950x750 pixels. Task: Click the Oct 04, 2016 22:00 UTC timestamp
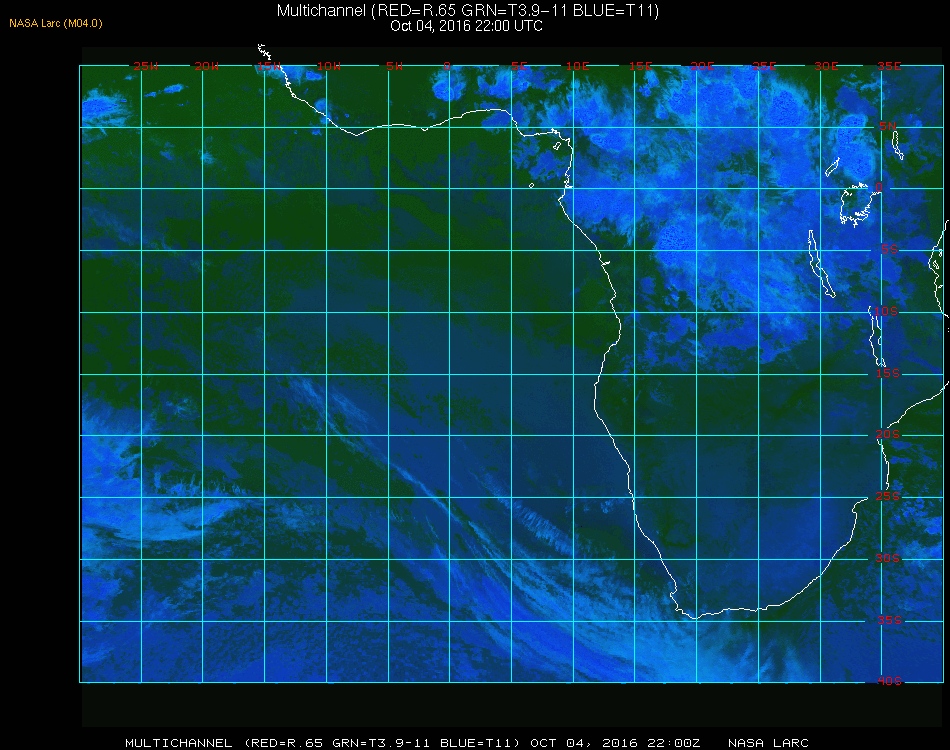467,26
